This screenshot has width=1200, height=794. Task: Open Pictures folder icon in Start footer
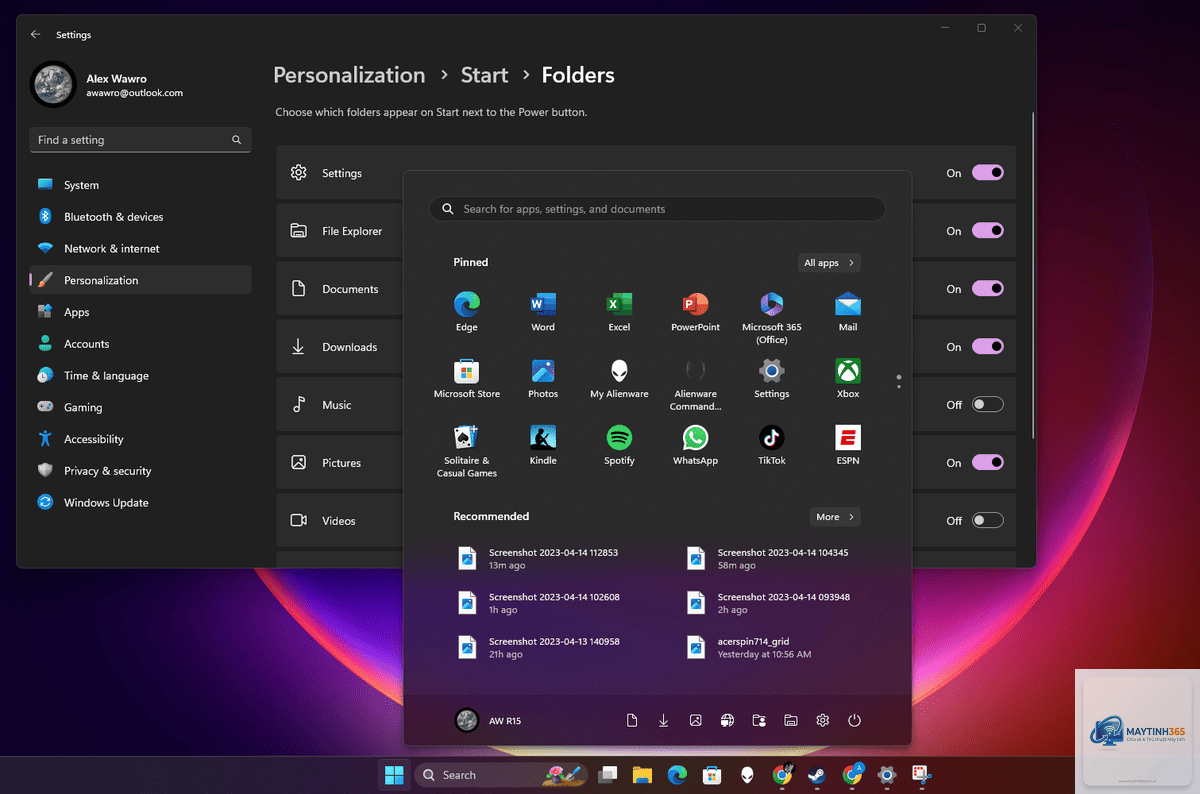coord(695,720)
